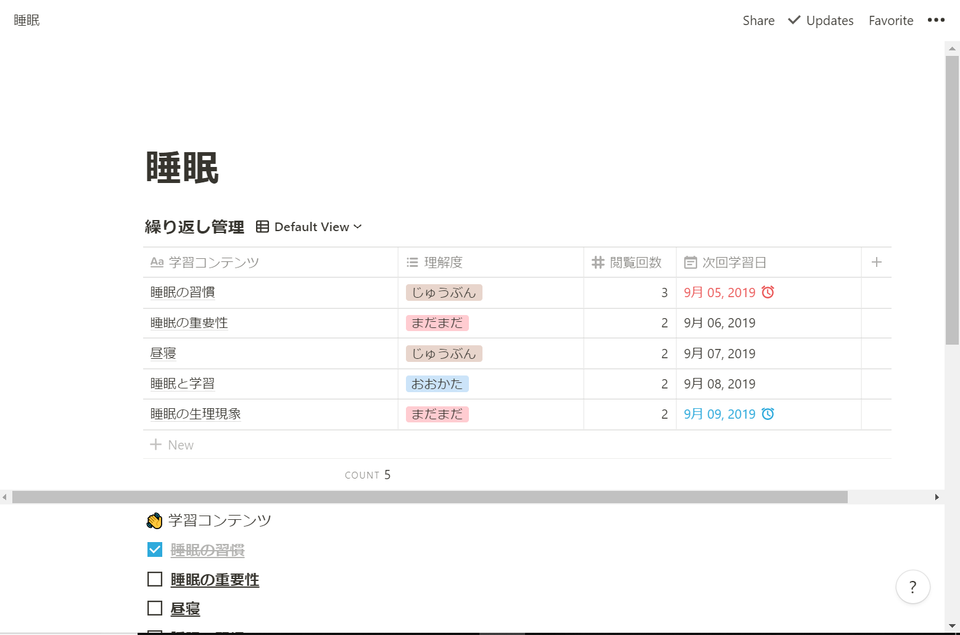960x635 pixels.
Task: Check the 睡眠の重要性 to-do checkbox
Action: coord(155,579)
